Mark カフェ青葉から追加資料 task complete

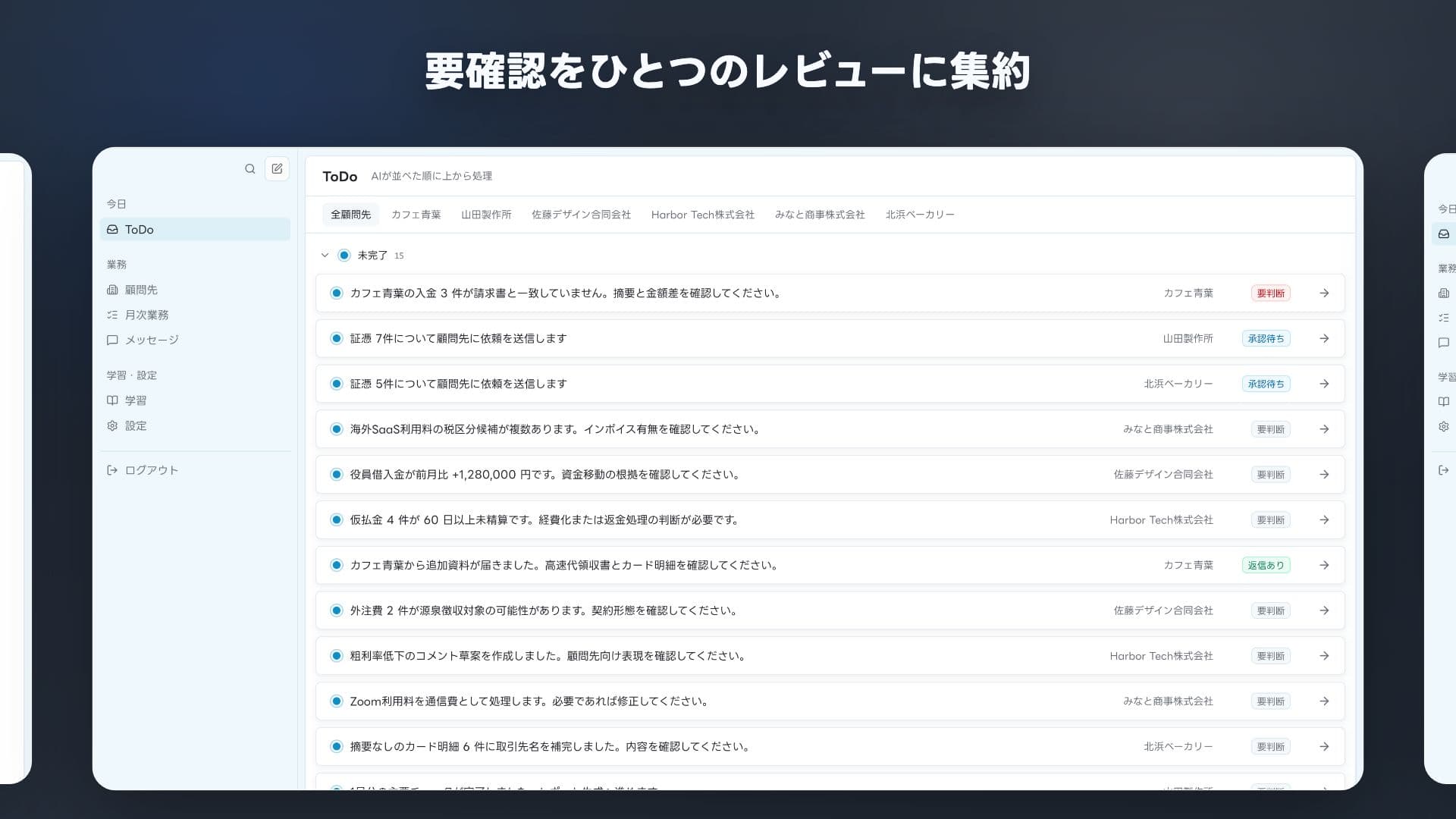point(337,565)
